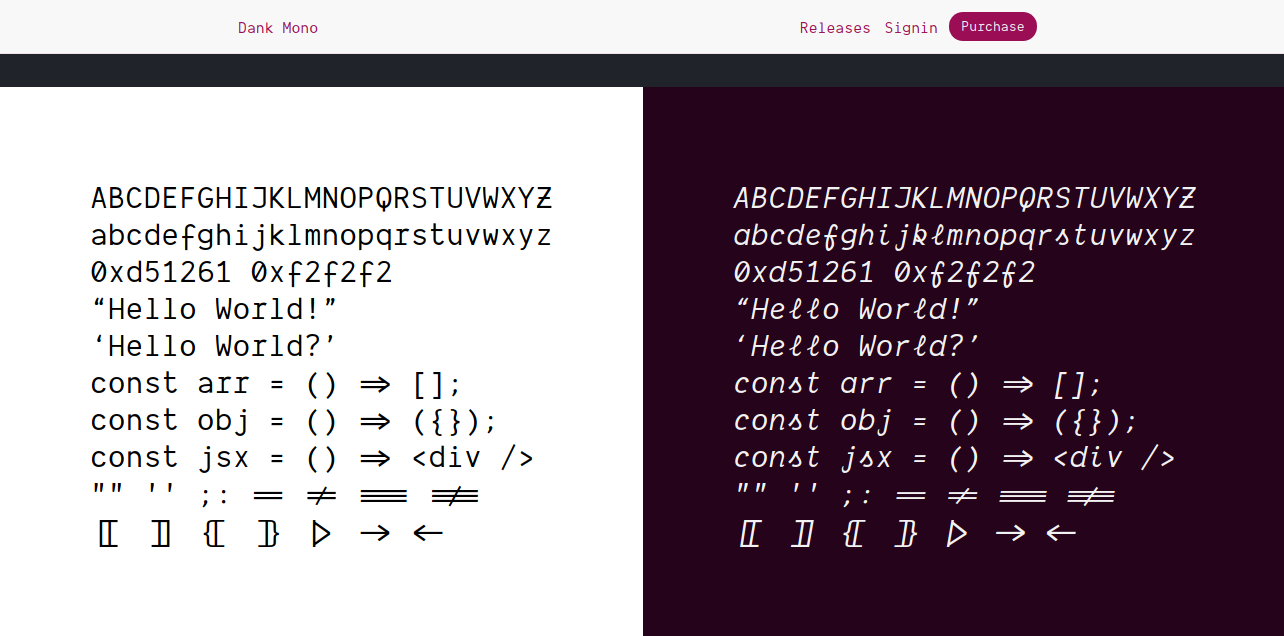Open the Dank Mono home link
The image size is (1284, 636).
(278, 28)
